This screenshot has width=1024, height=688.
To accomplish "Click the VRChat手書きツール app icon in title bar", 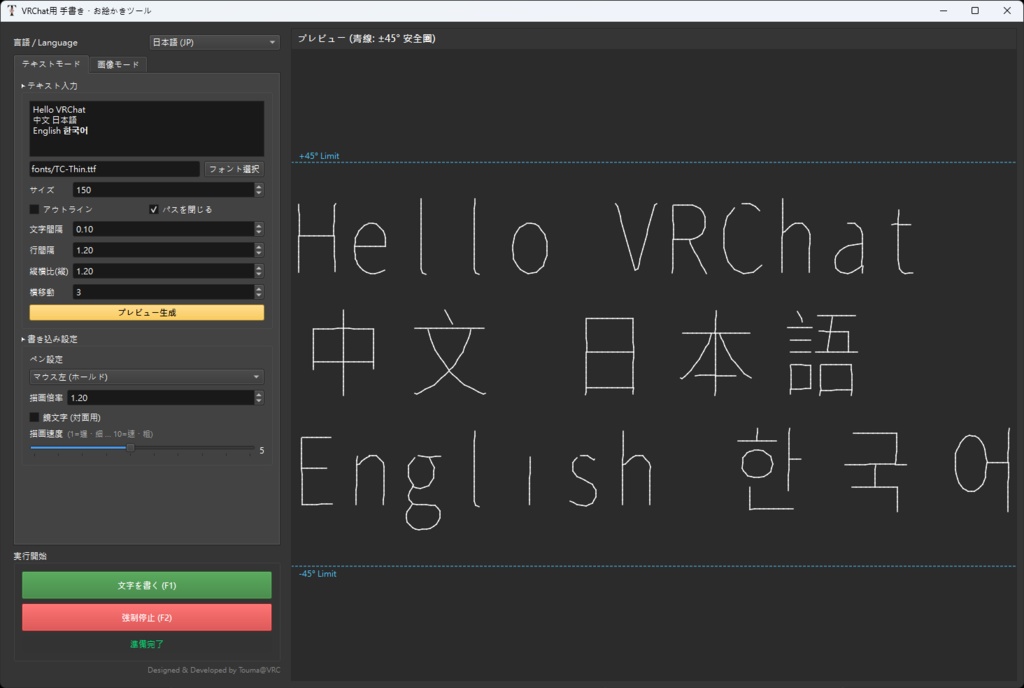I will pyautogui.click(x=11, y=10).
